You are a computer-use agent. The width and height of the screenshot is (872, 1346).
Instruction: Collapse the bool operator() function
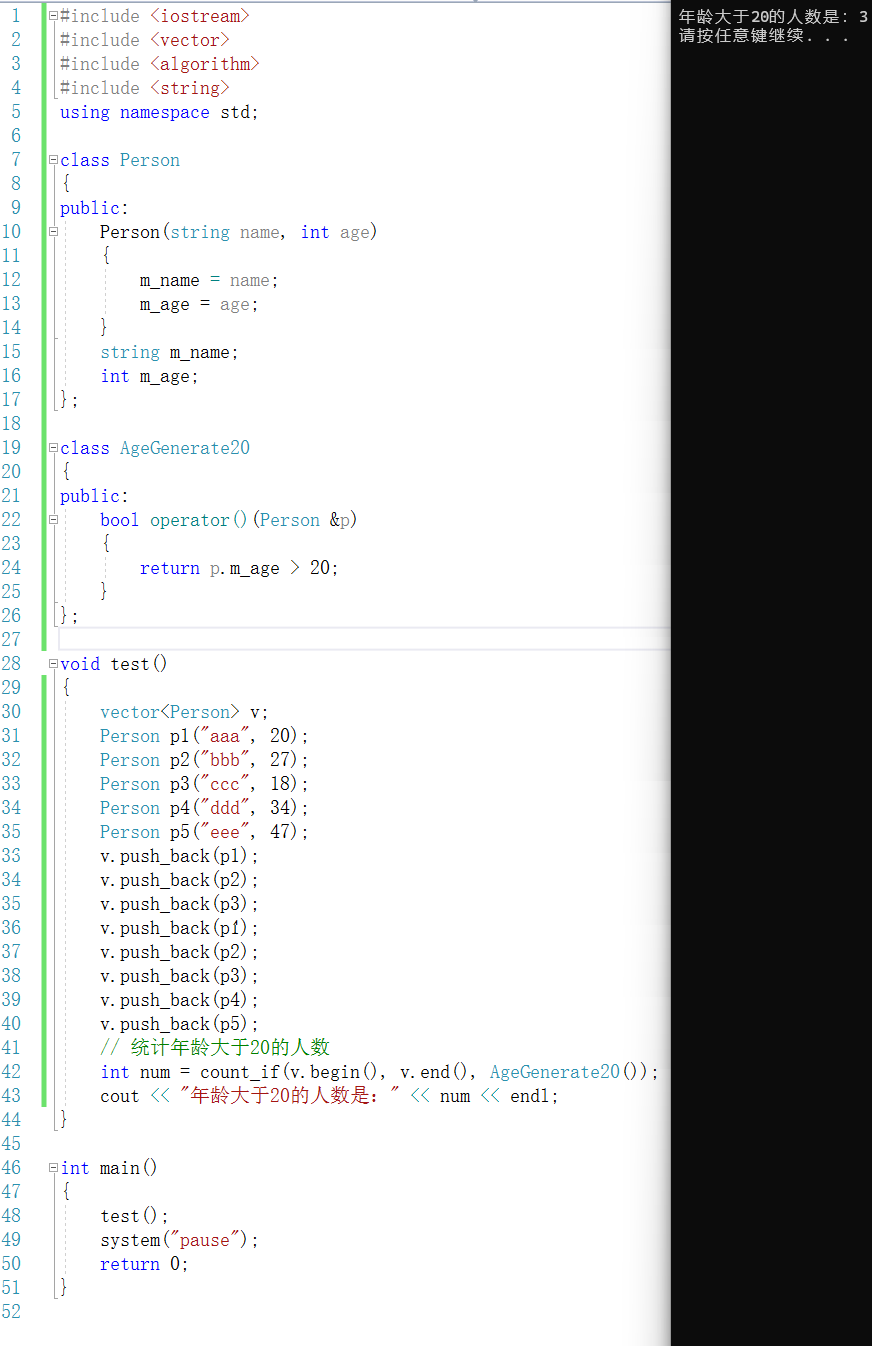point(53,520)
